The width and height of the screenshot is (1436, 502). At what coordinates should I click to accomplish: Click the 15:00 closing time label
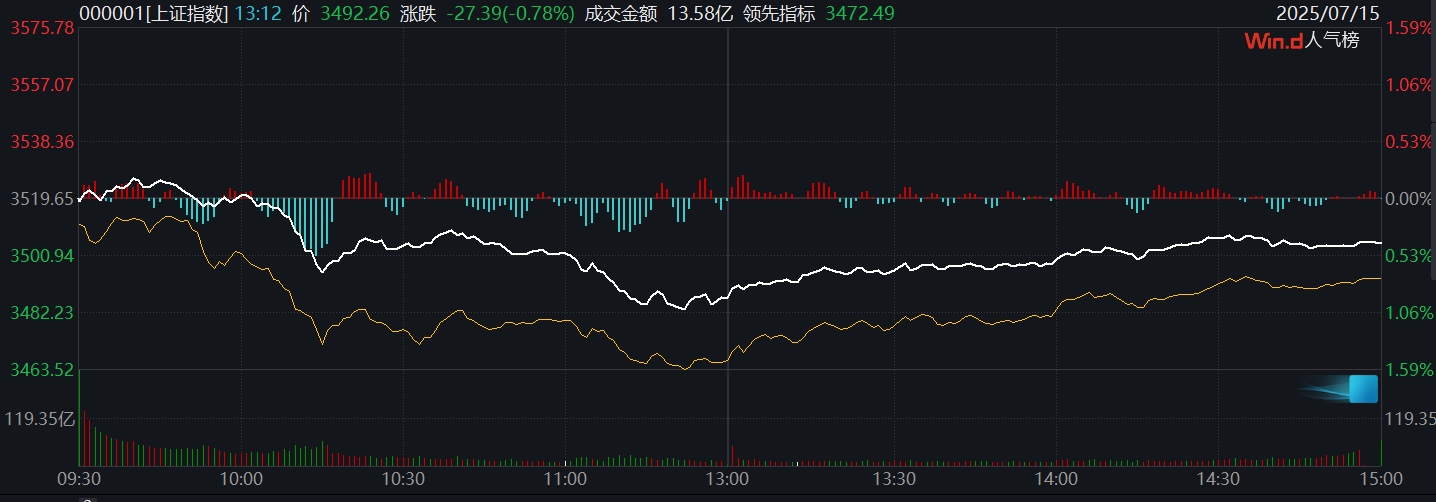click(x=1381, y=479)
